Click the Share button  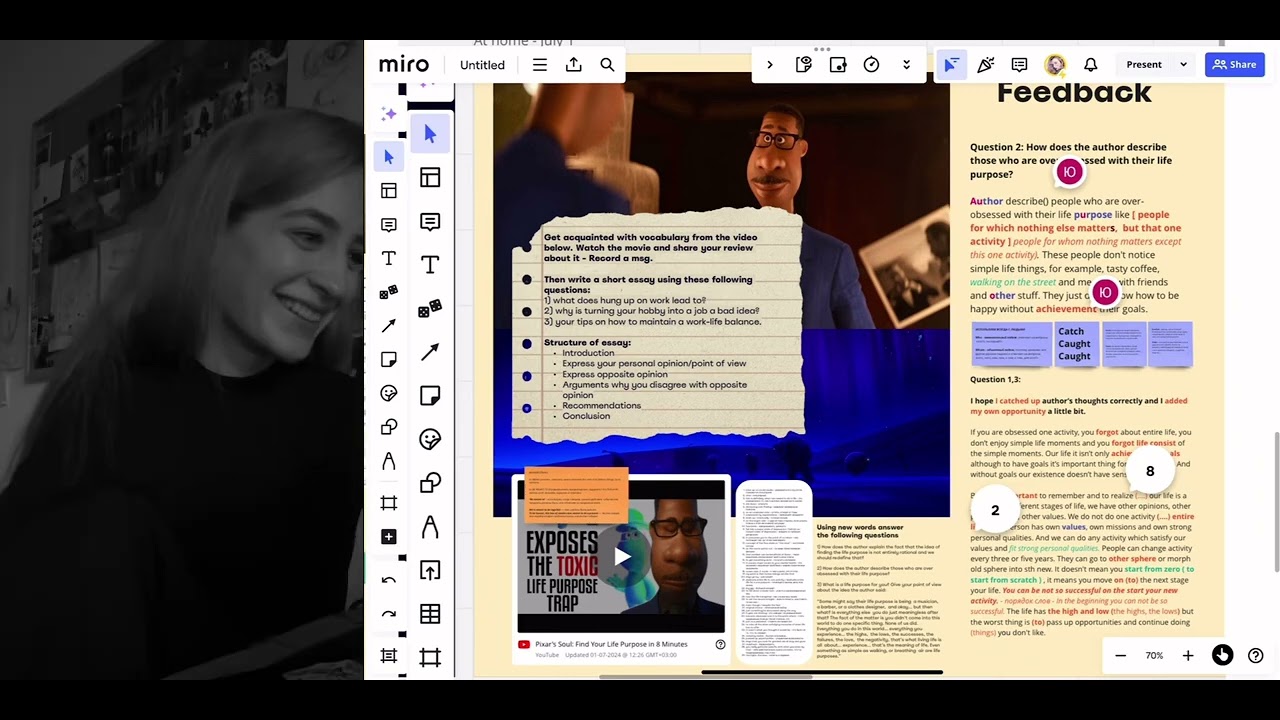click(1235, 65)
